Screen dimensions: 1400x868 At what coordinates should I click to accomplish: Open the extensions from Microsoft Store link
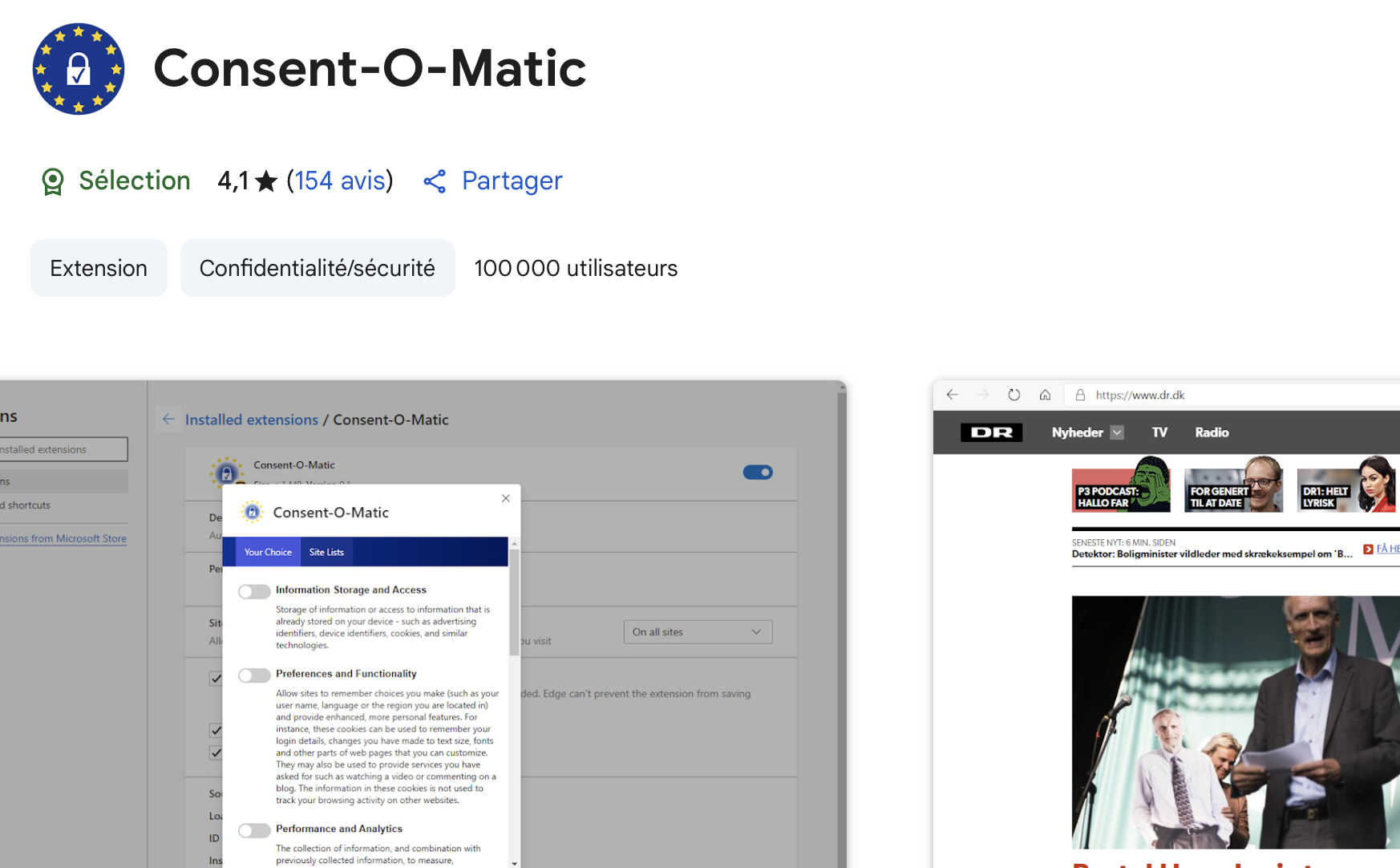click(x=63, y=538)
